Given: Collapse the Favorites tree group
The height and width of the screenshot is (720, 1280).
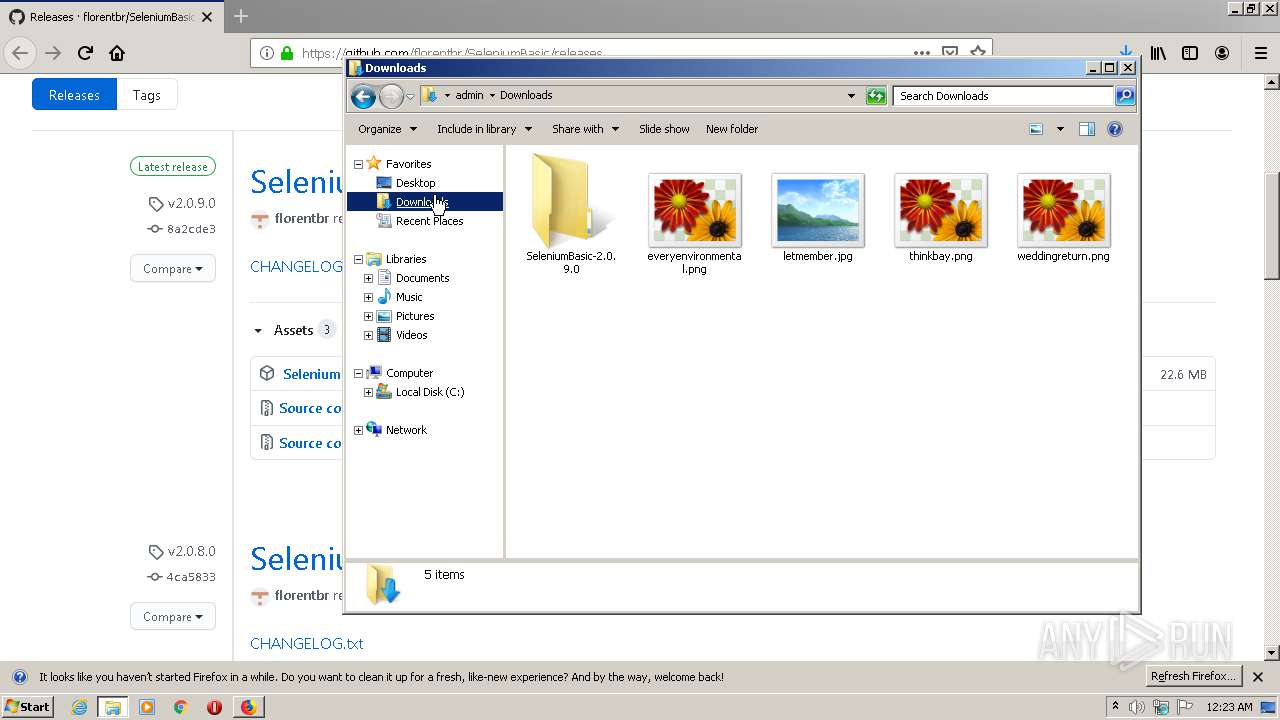Looking at the screenshot, I should [358, 164].
